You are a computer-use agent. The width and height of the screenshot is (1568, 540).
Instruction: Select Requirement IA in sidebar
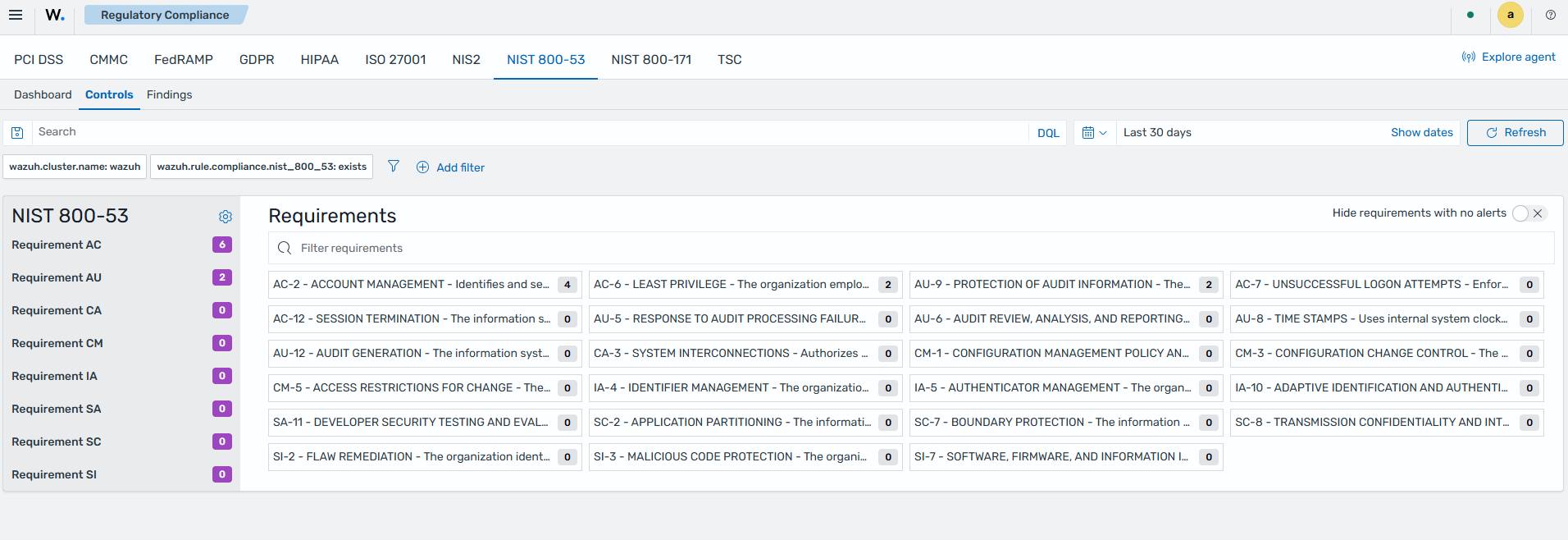click(121, 376)
